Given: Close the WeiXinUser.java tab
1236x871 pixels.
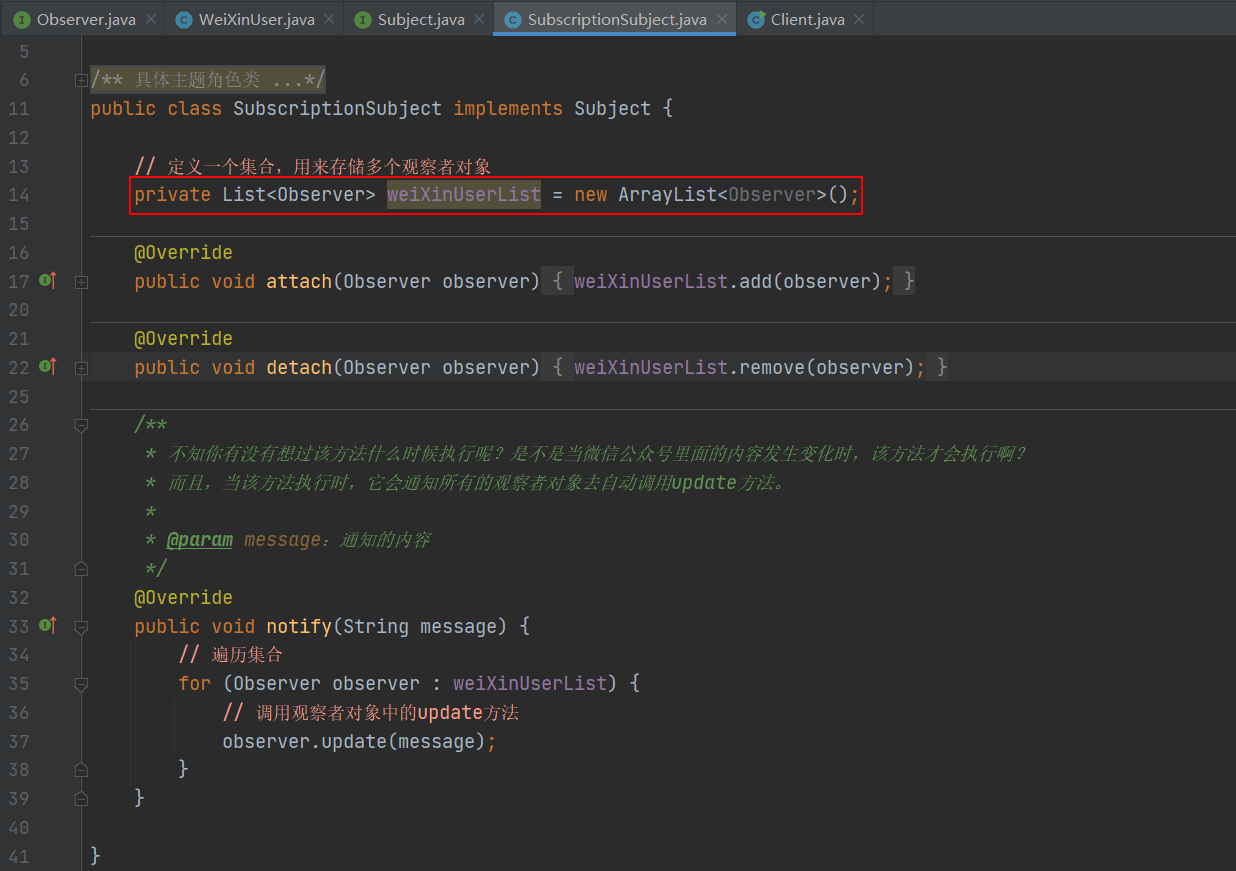Looking at the screenshot, I should pyautogui.click(x=330, y=19).
